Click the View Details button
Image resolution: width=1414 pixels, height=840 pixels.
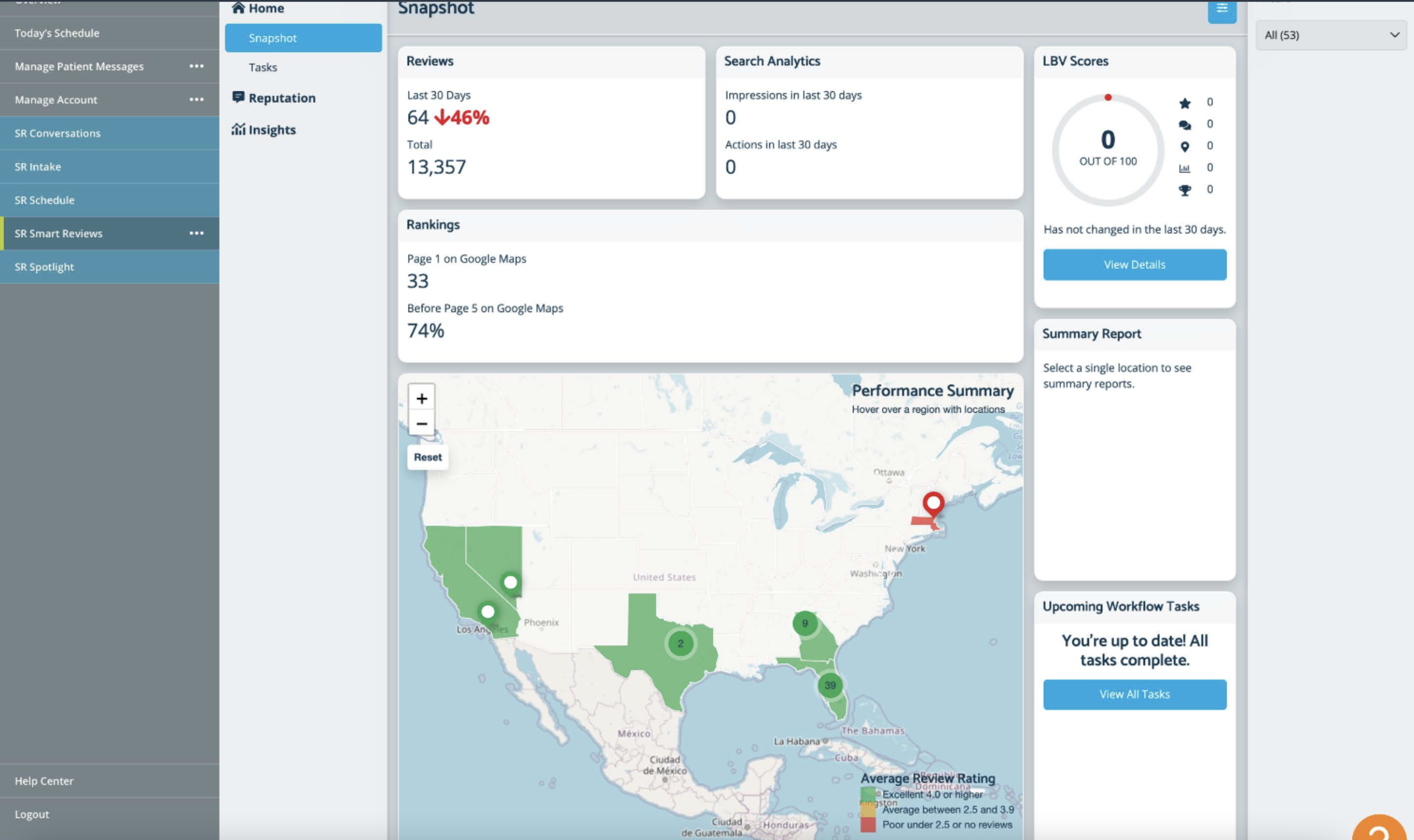[x=1134, y=264]
